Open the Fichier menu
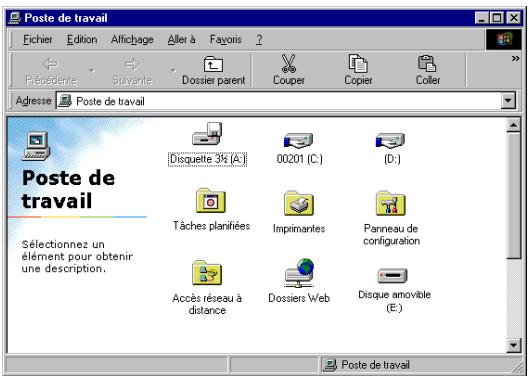Screen dimensions: 529x376 (x=37, y=39)
